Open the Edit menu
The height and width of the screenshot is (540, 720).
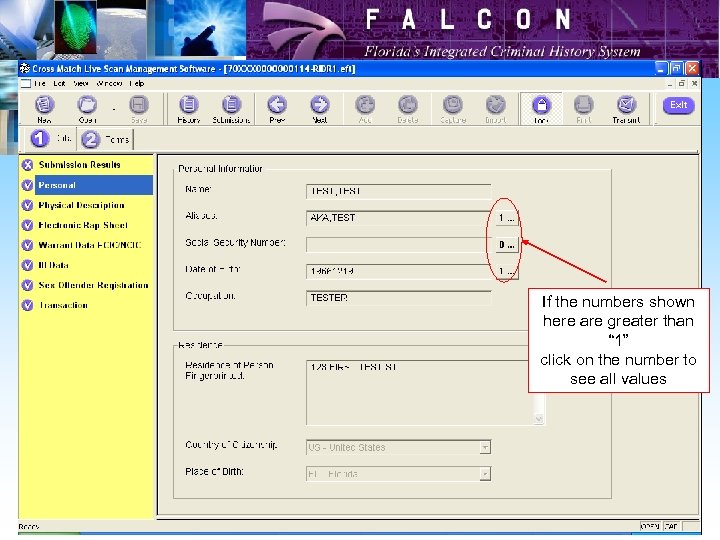59,84
